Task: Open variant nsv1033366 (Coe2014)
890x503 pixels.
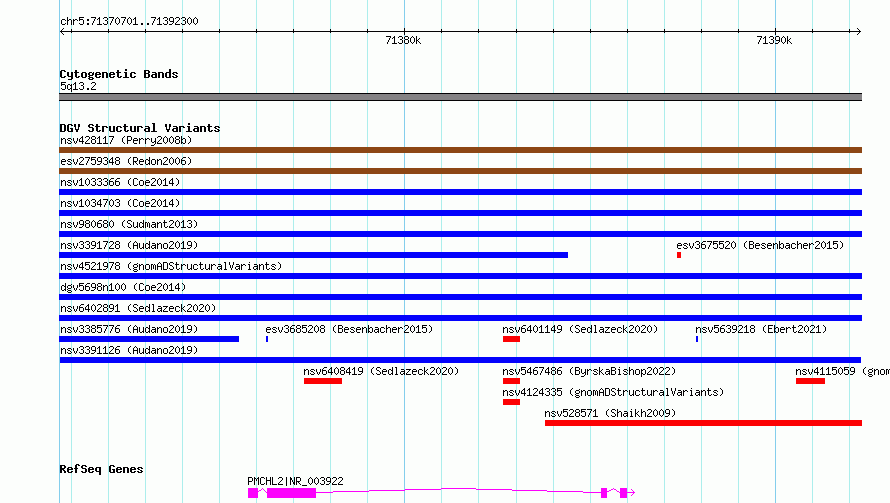Action: [x=120, y=182]
